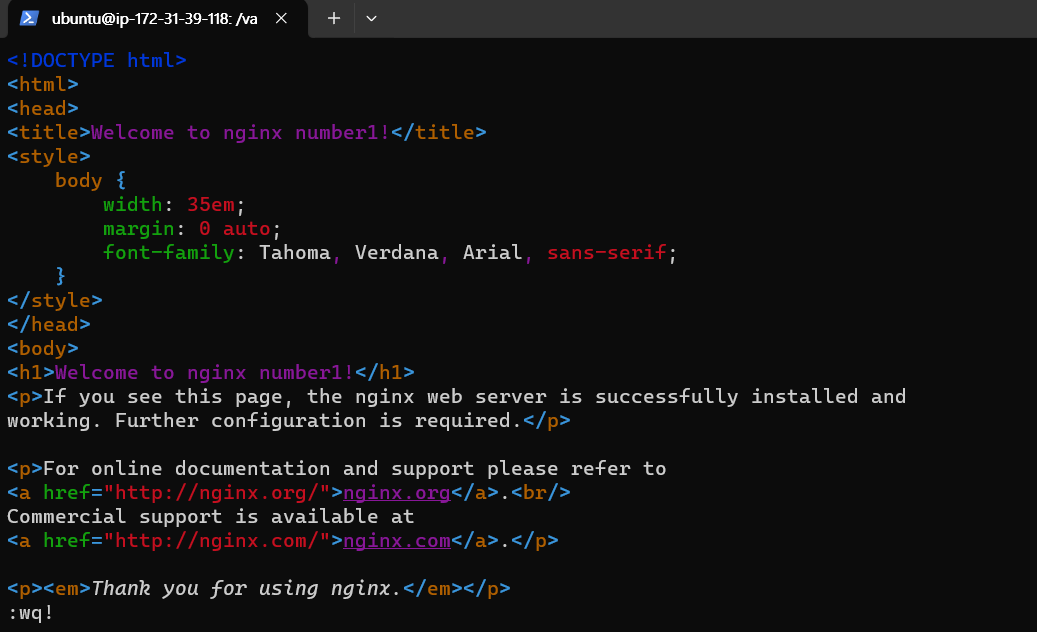Screen dimensions: 1037x632
Task: Expand the new tab profile dropdown chevron
Action: click(372, 19)
